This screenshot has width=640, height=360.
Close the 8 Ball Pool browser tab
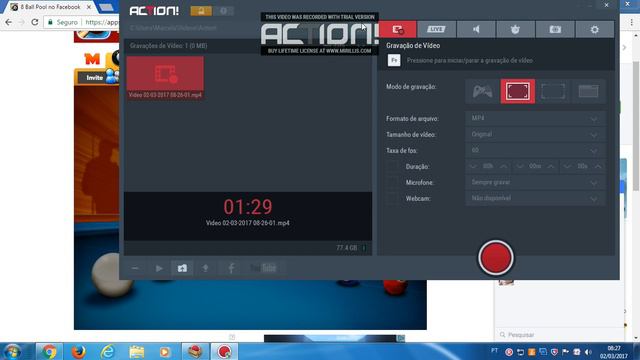89,7
